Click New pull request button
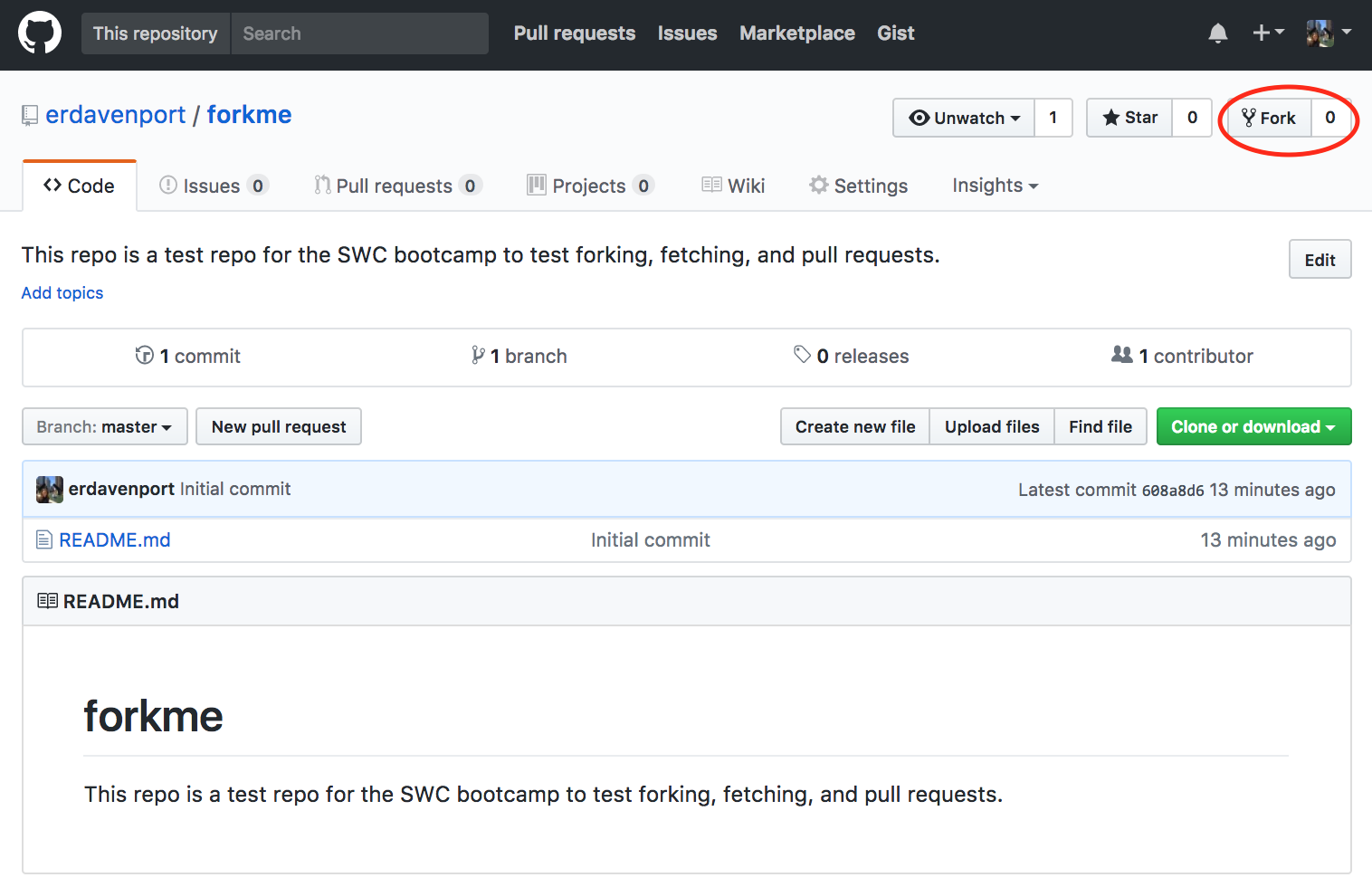 (279, 426)
